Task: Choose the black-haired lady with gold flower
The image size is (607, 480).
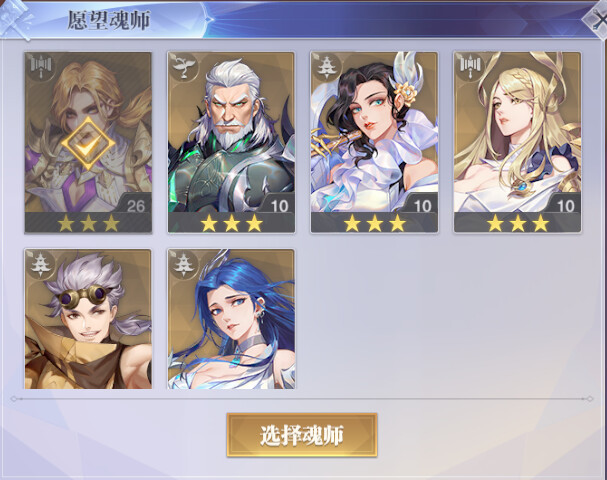Action: pyautogui.click(x=374, y=142)
